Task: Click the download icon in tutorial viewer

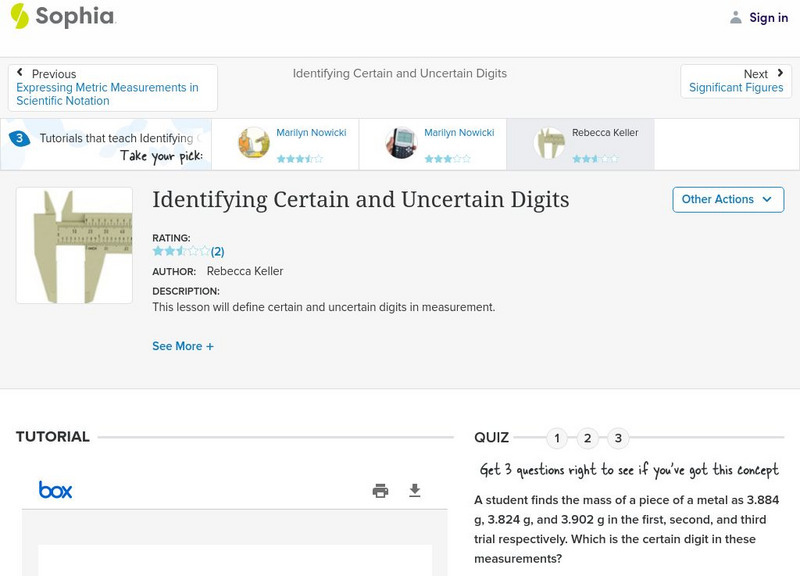Action: coord(415,490)
